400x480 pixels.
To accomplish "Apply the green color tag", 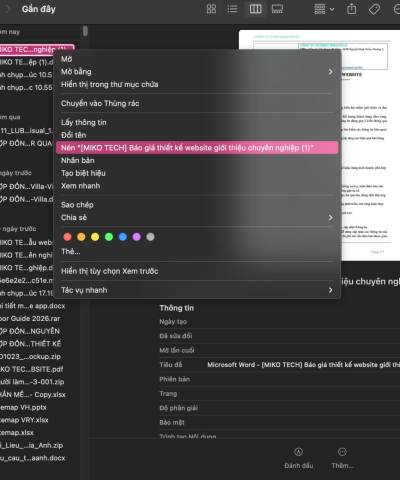I will click(109, 237).
